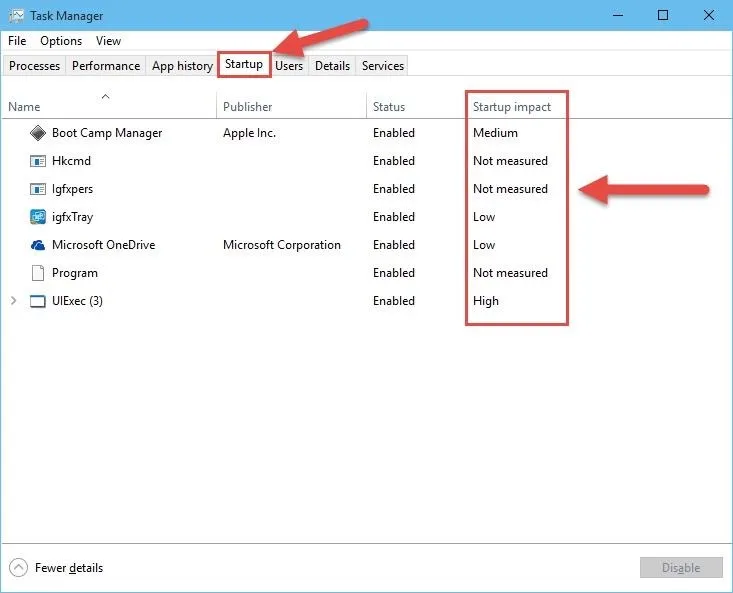Click the Boot Camp Manager diamond icon

coord(38,133)
